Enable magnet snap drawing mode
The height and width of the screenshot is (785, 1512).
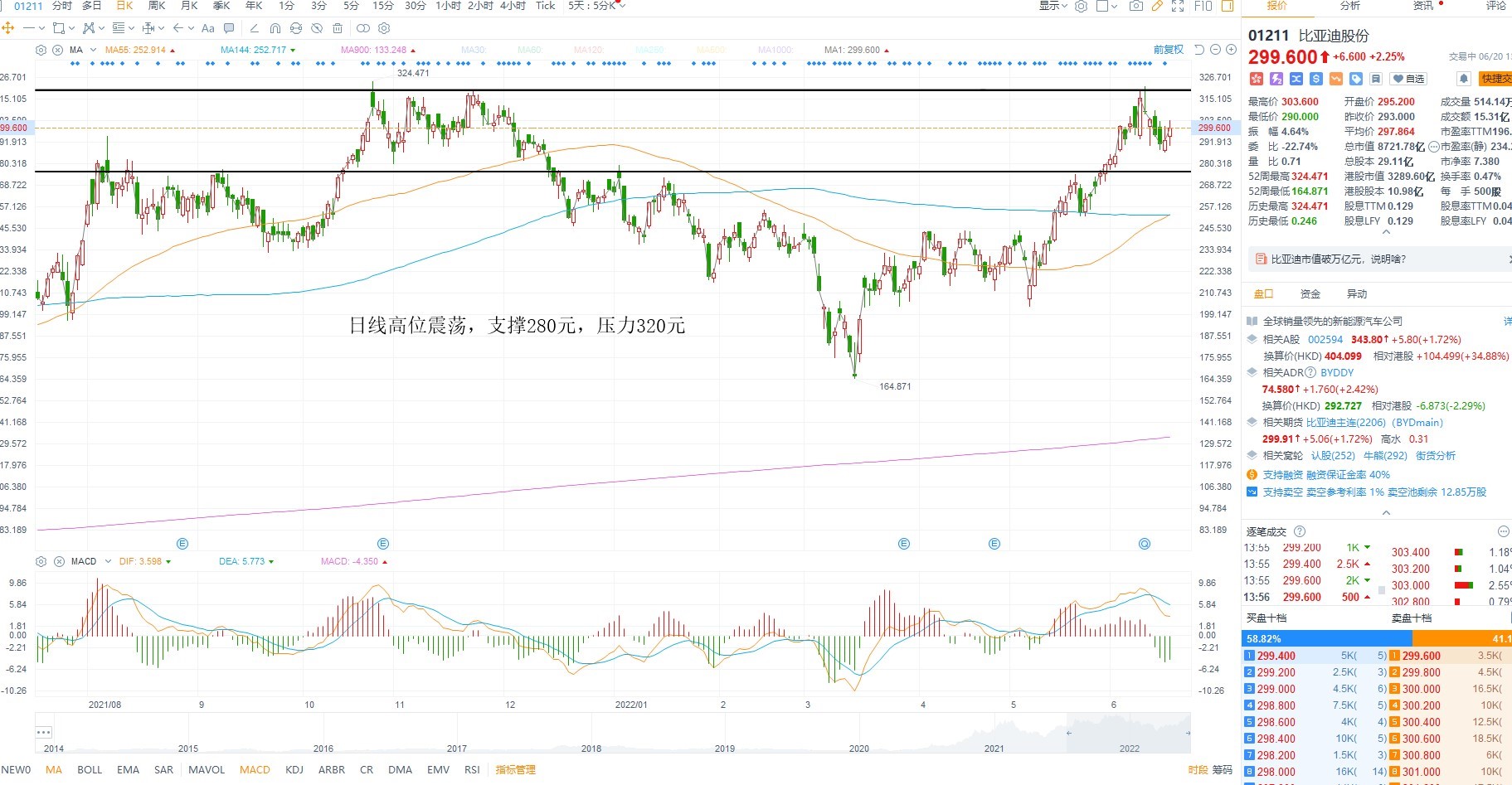click(x=275, y=28)
